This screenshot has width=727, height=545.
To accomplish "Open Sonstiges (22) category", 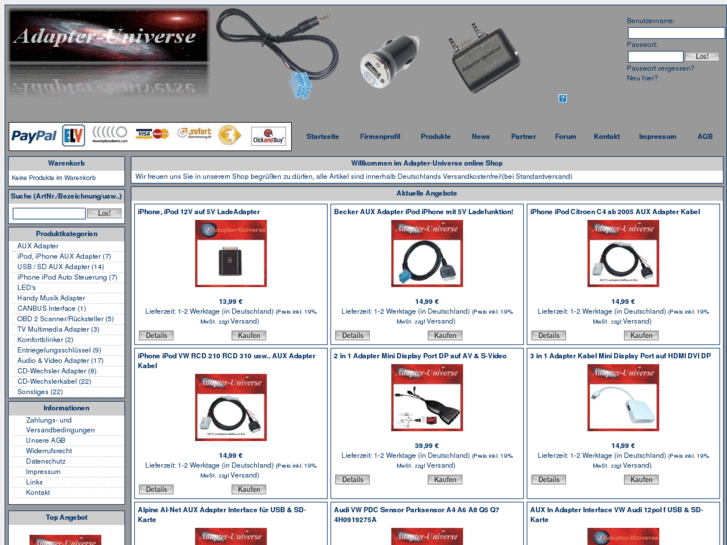I will 40,392.
